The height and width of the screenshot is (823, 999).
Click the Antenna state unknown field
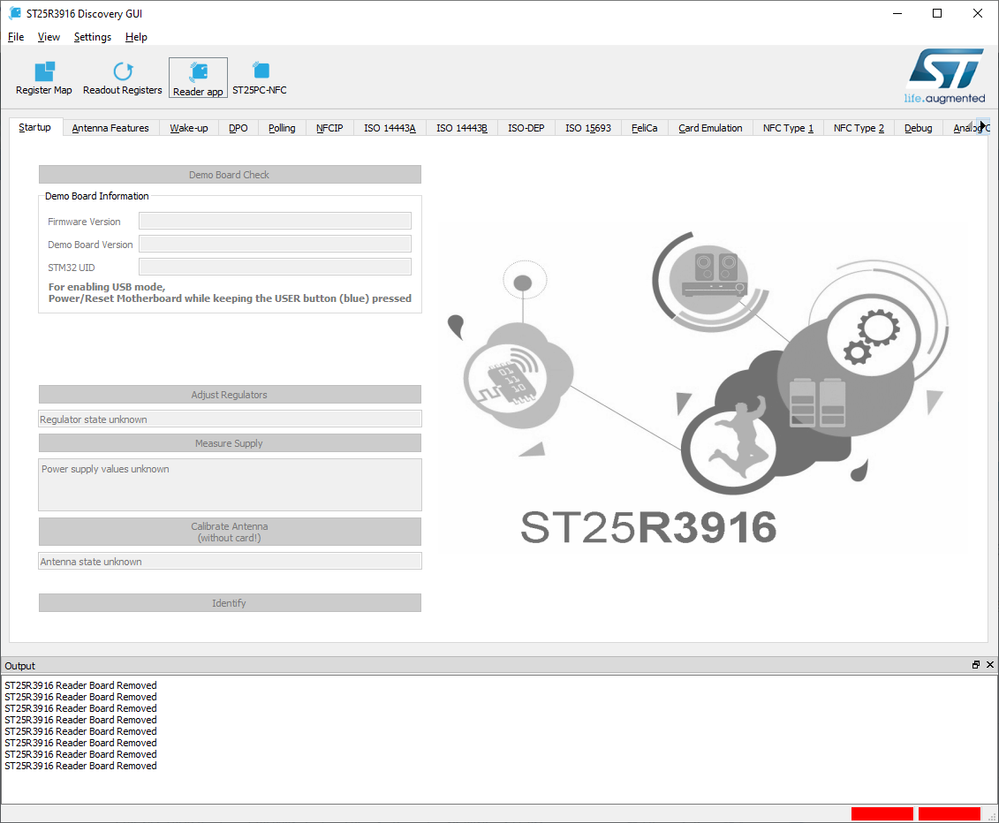pyautogui.click(x=230, y=561)
